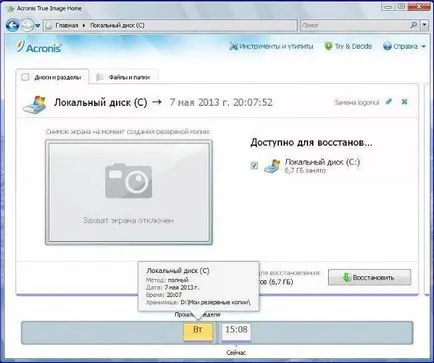Click the drive icon beside Локальный диск (C) heading
The image size is (434, 363).
(35, 104)
